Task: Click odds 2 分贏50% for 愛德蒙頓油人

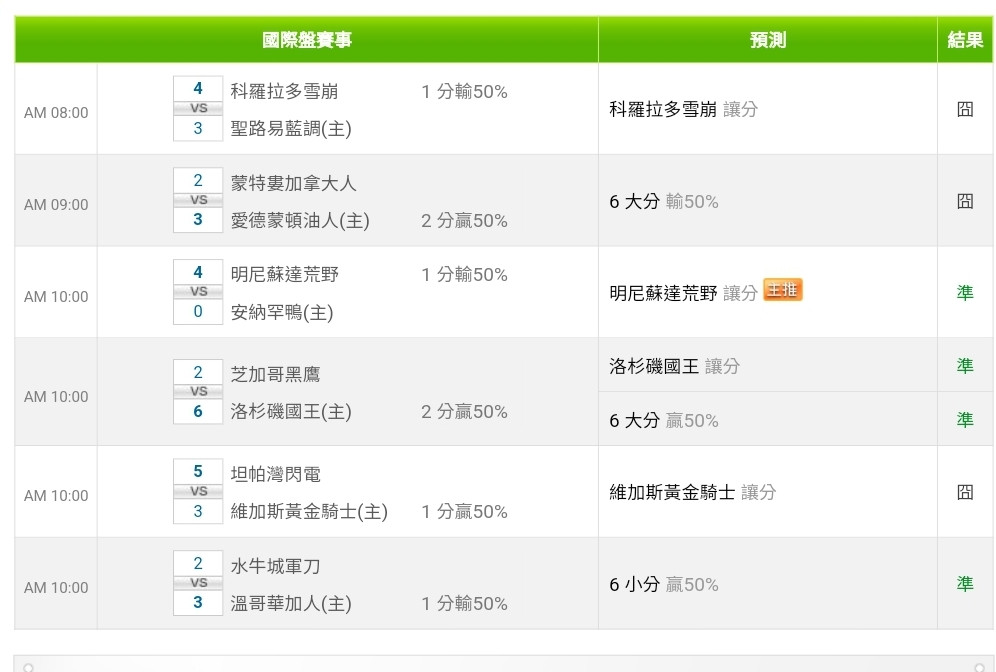Action: click(464, 221)
